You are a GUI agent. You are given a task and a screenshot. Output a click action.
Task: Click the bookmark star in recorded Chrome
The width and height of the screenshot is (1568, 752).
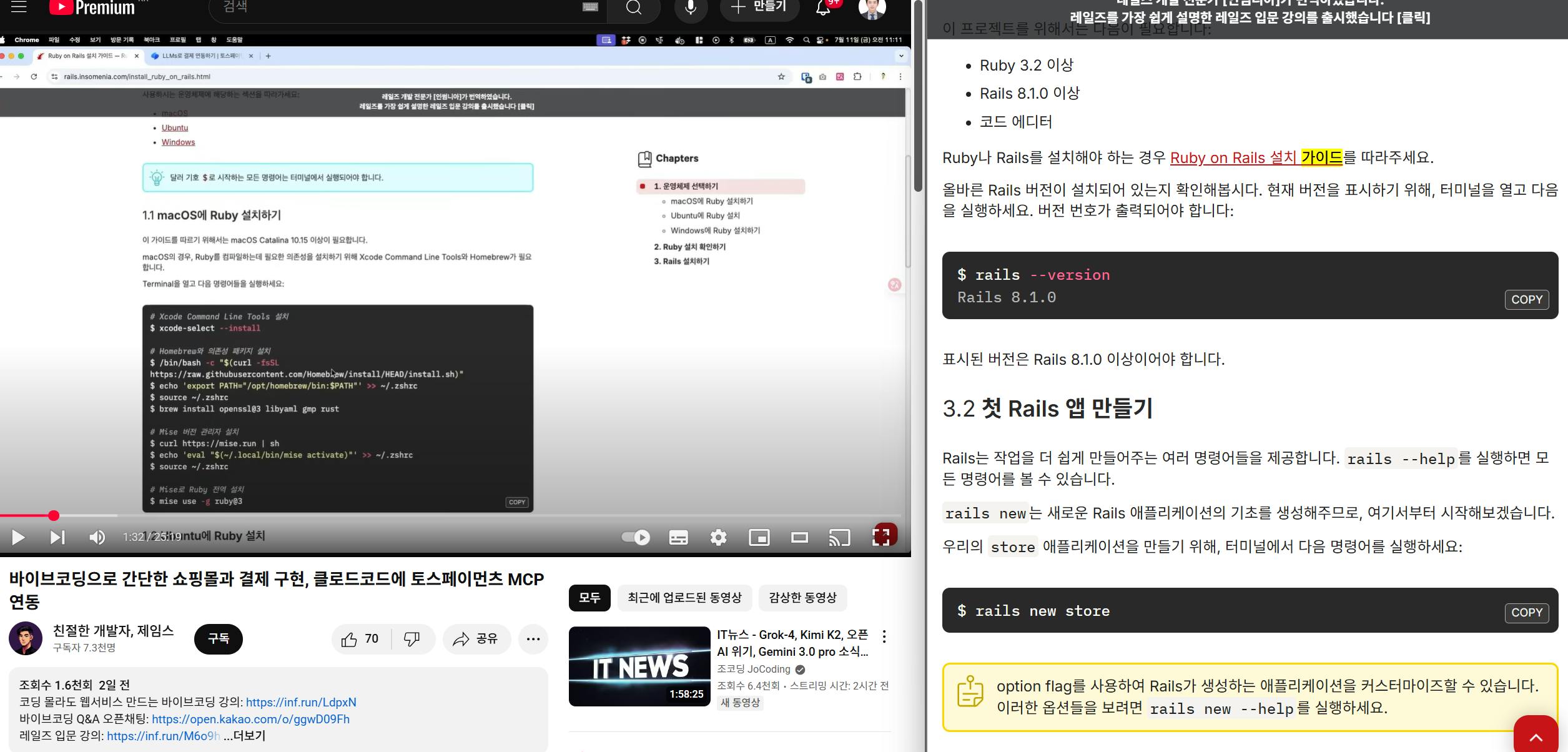pyautogui.click(x=781, y=77)
